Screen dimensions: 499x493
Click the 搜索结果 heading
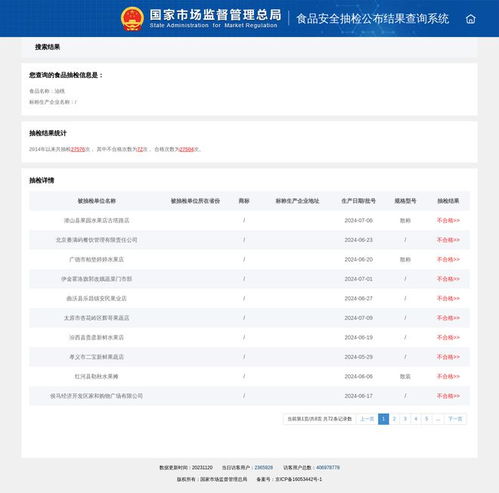[47, 47]
